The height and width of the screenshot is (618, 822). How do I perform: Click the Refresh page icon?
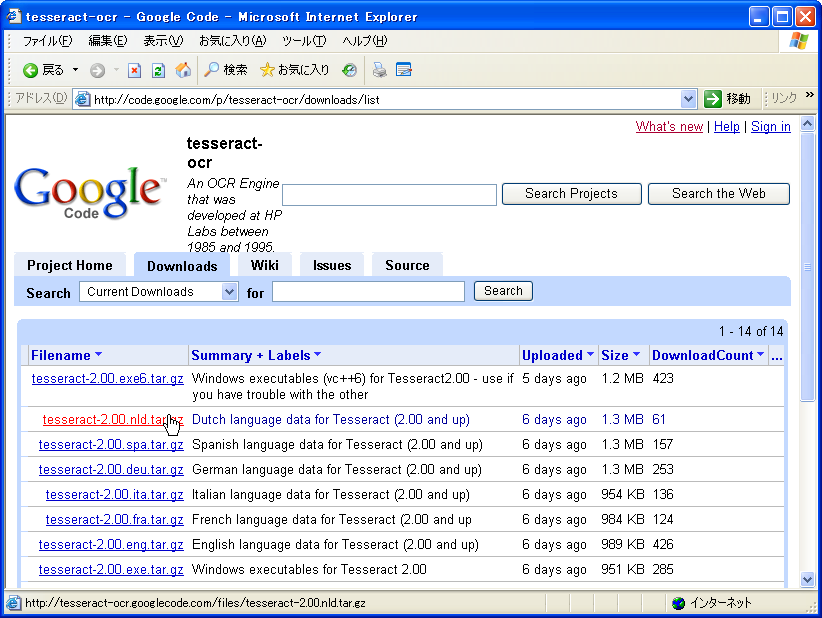[158, 70]
